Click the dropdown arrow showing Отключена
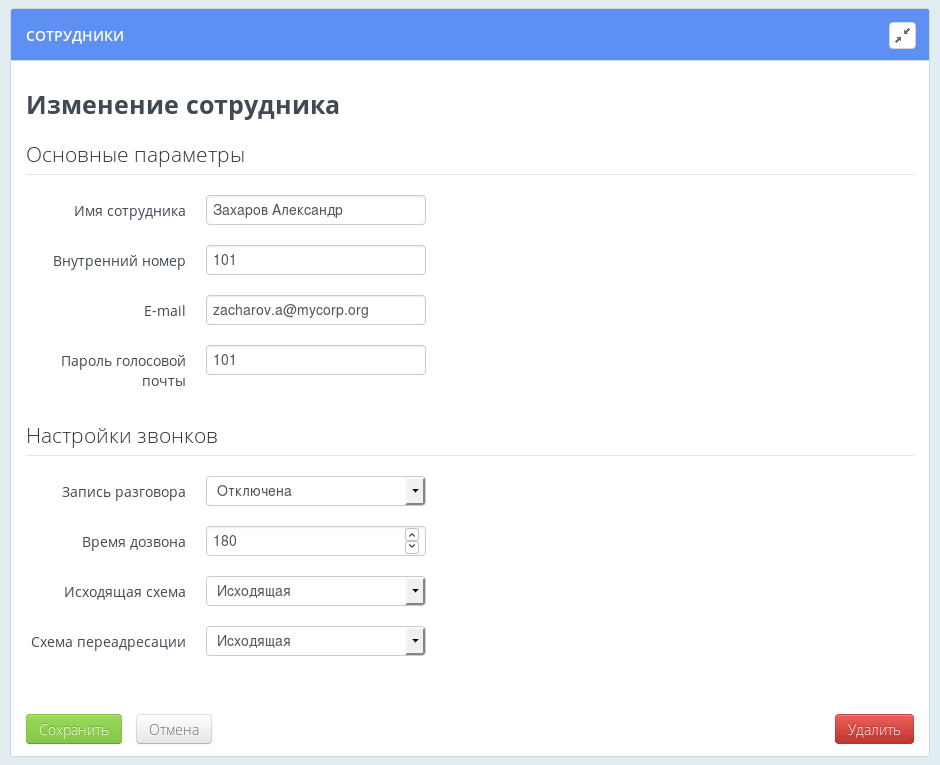Image resolution: width=940 pixels, height=765 pixels. pos(414,491)
